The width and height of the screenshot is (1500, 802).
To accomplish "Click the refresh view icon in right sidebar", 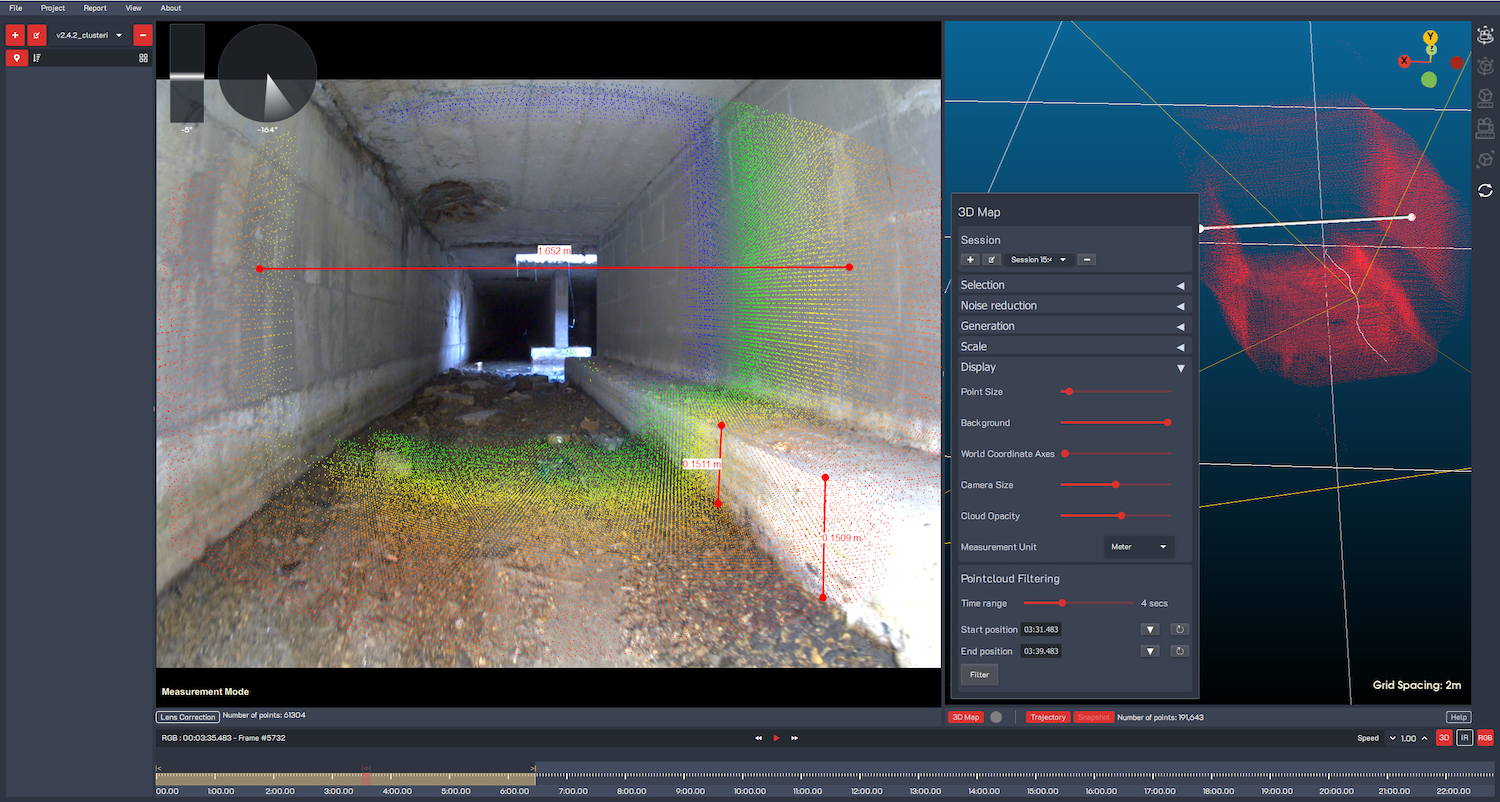I will point(1485,190).
